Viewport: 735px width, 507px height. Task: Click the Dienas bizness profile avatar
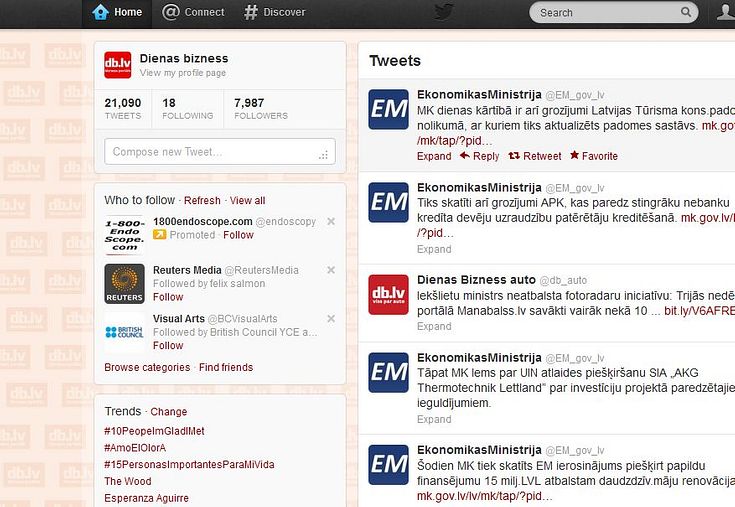click(x=118, y=65)
